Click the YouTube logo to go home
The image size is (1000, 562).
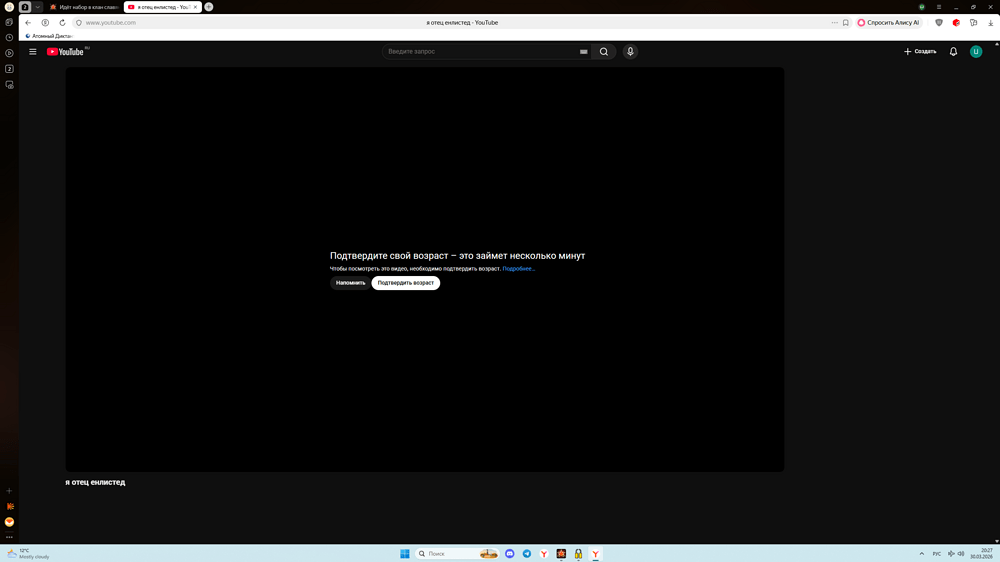[x=66, y=52]
